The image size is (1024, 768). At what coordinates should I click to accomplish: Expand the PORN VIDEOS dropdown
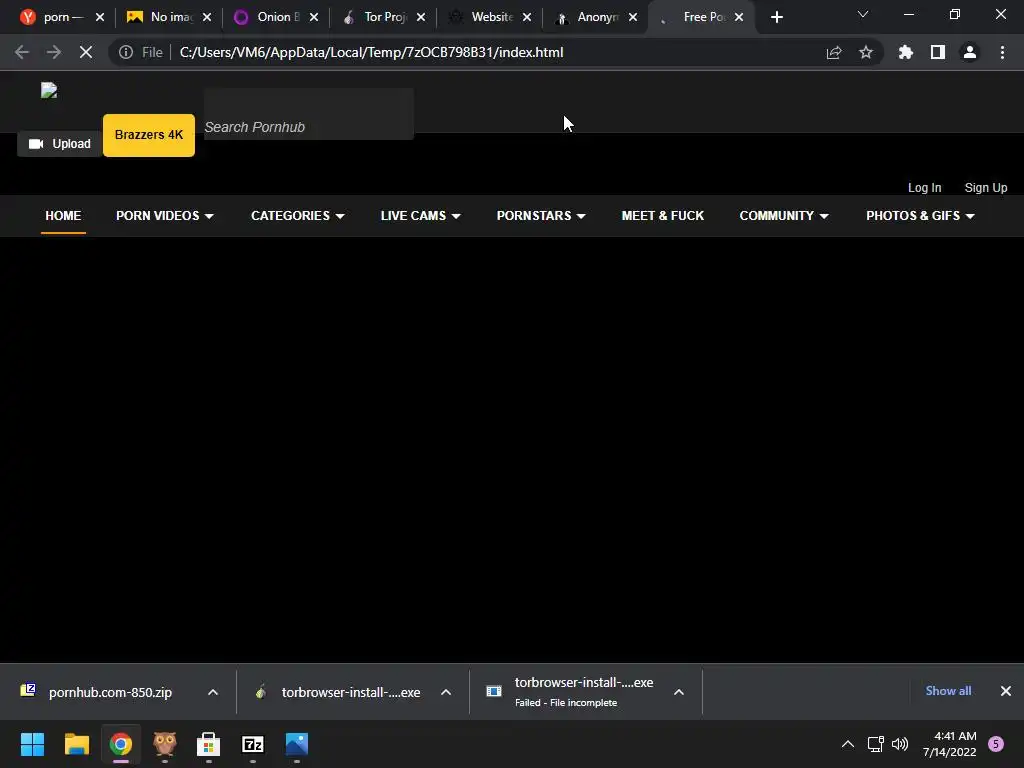pos(165,216)
